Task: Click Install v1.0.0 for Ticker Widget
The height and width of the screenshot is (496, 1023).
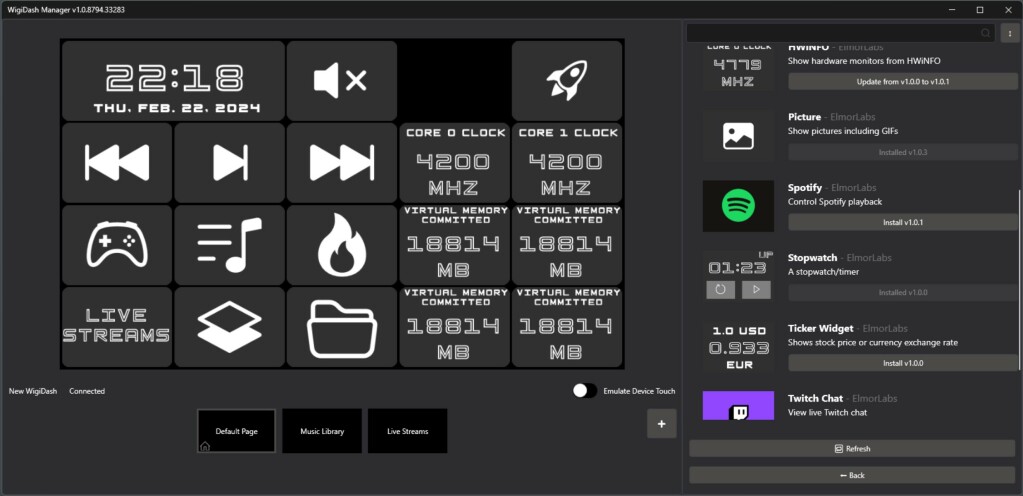Action: coord(903,363)
